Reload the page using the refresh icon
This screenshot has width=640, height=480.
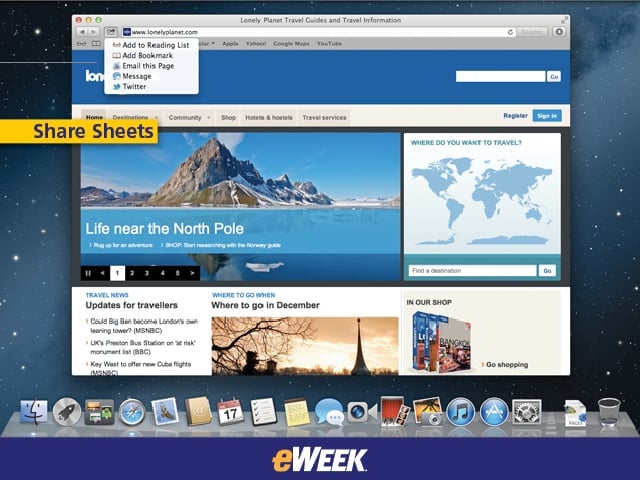[x=510, y=32]
